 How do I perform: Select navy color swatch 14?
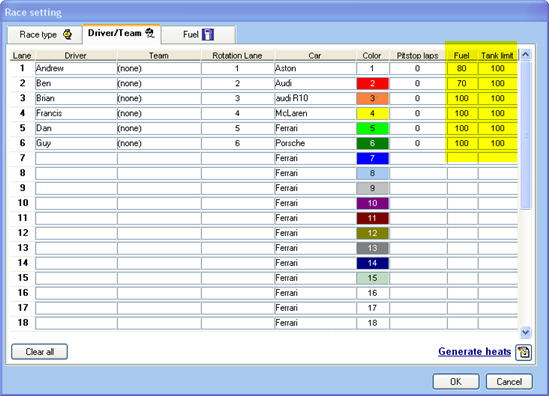coord(373,263)
